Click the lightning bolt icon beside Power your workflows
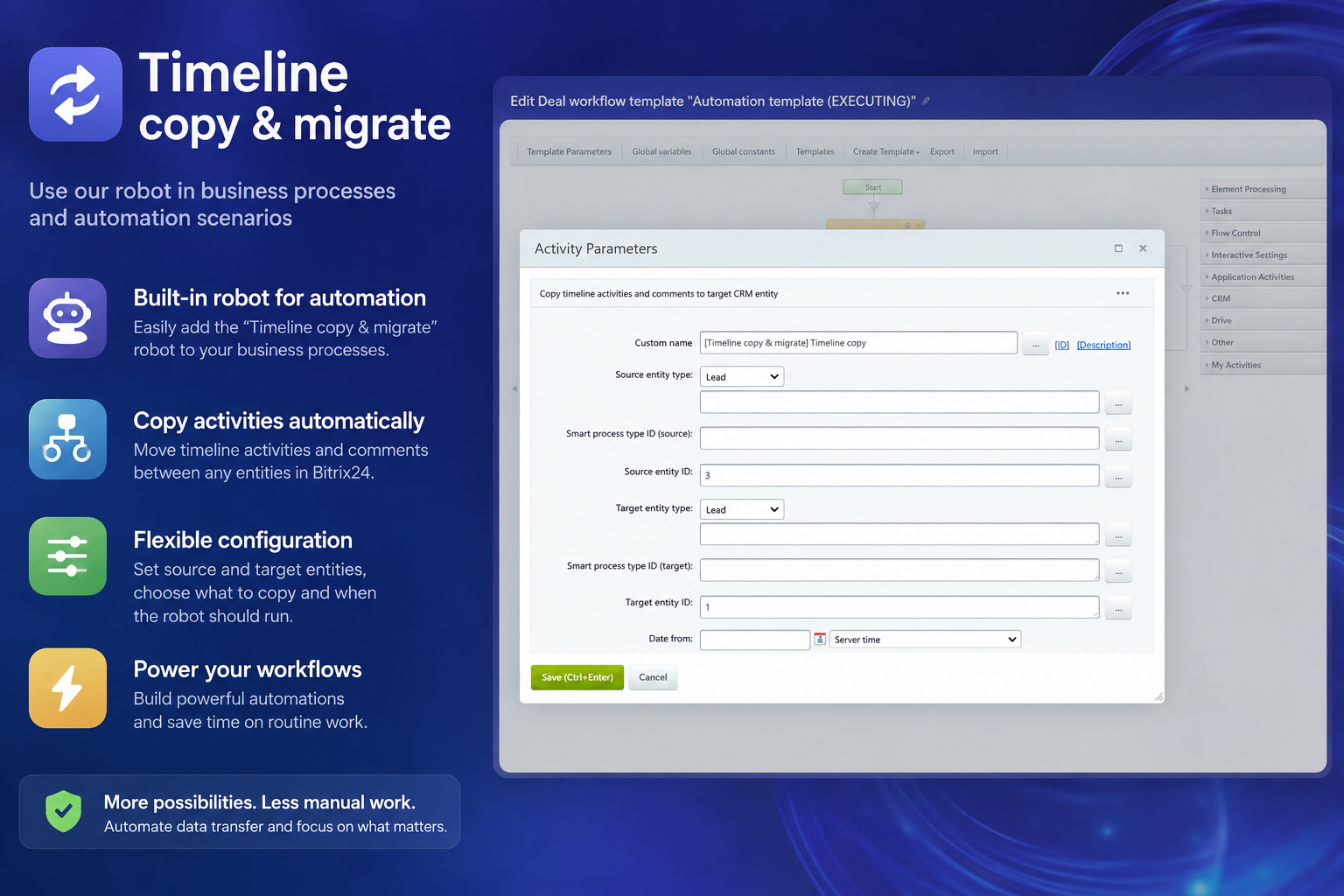The width and height of the screenshot is (1344, 896). click(x=67, y=689)
